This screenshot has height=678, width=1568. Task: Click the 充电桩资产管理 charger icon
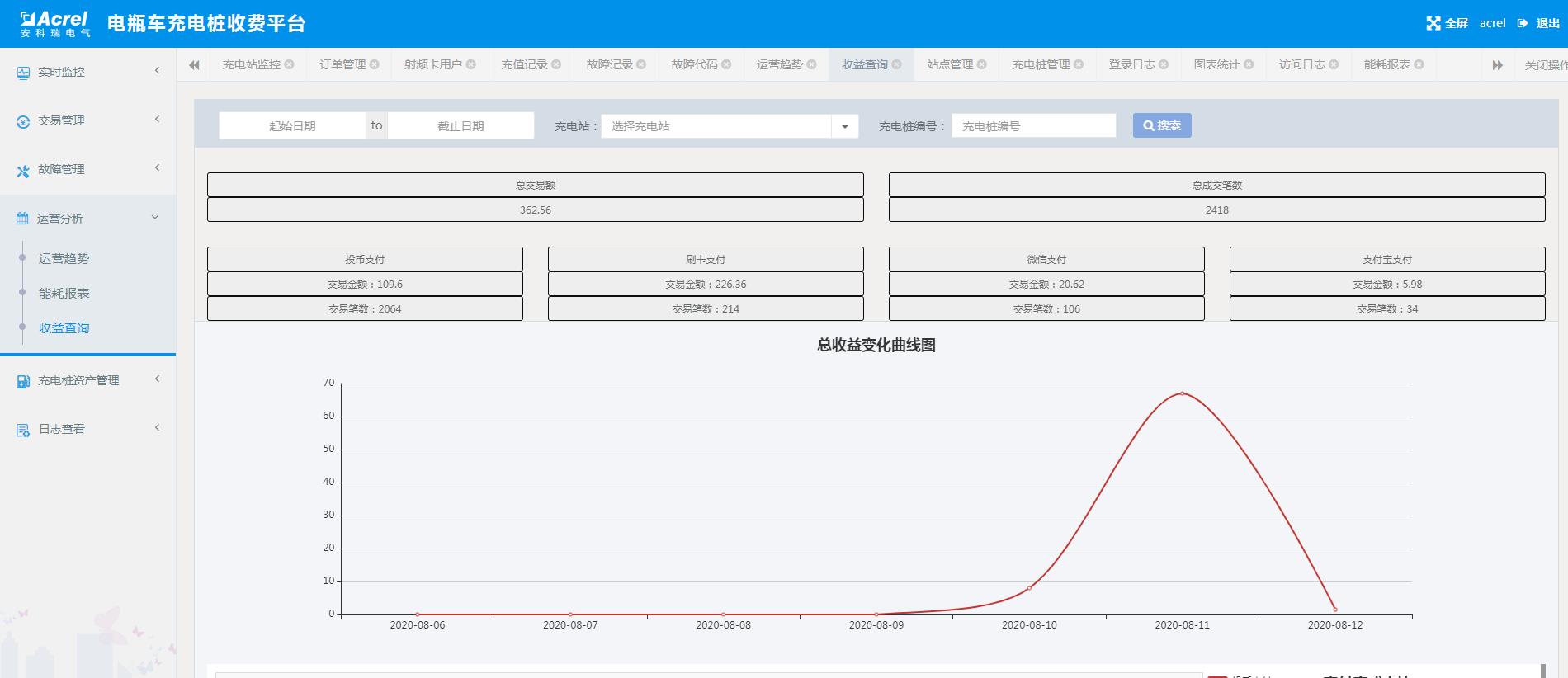(x=23, y=381)
